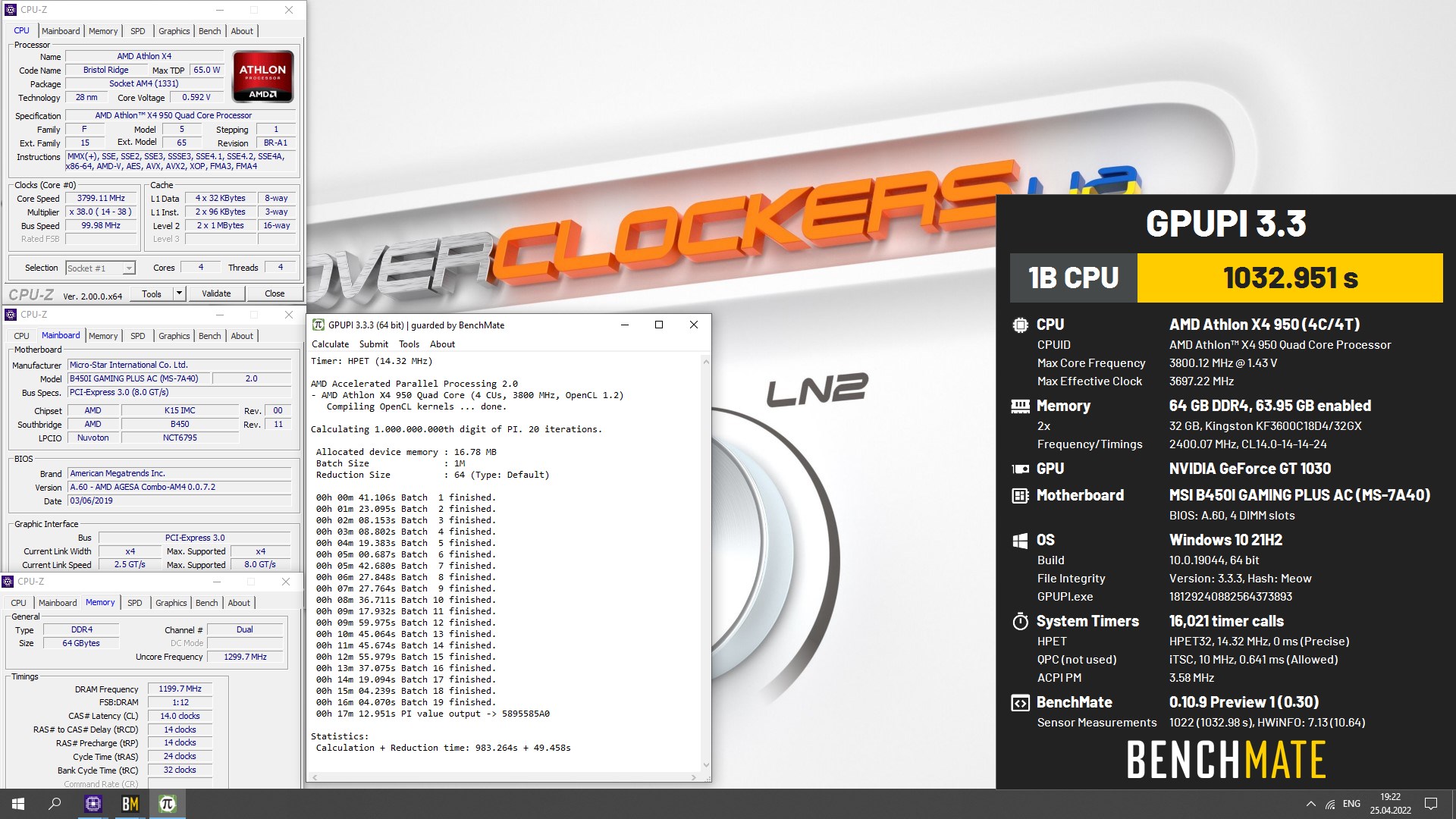Open Graphics tab in top CPU-Z window

point(174,31)
